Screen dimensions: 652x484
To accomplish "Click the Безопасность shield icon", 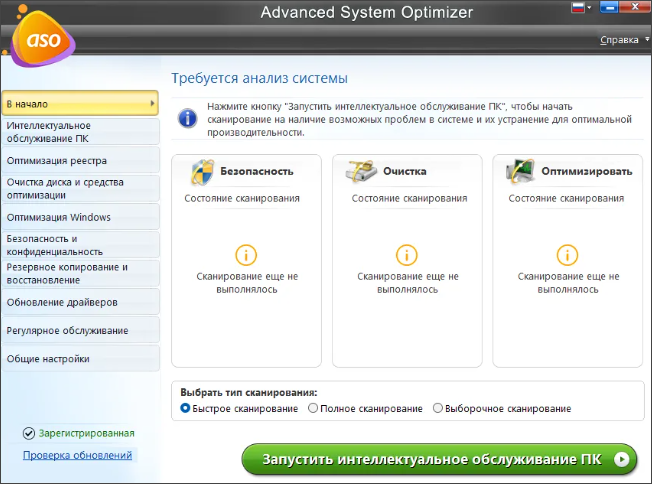I will [202, 172].
